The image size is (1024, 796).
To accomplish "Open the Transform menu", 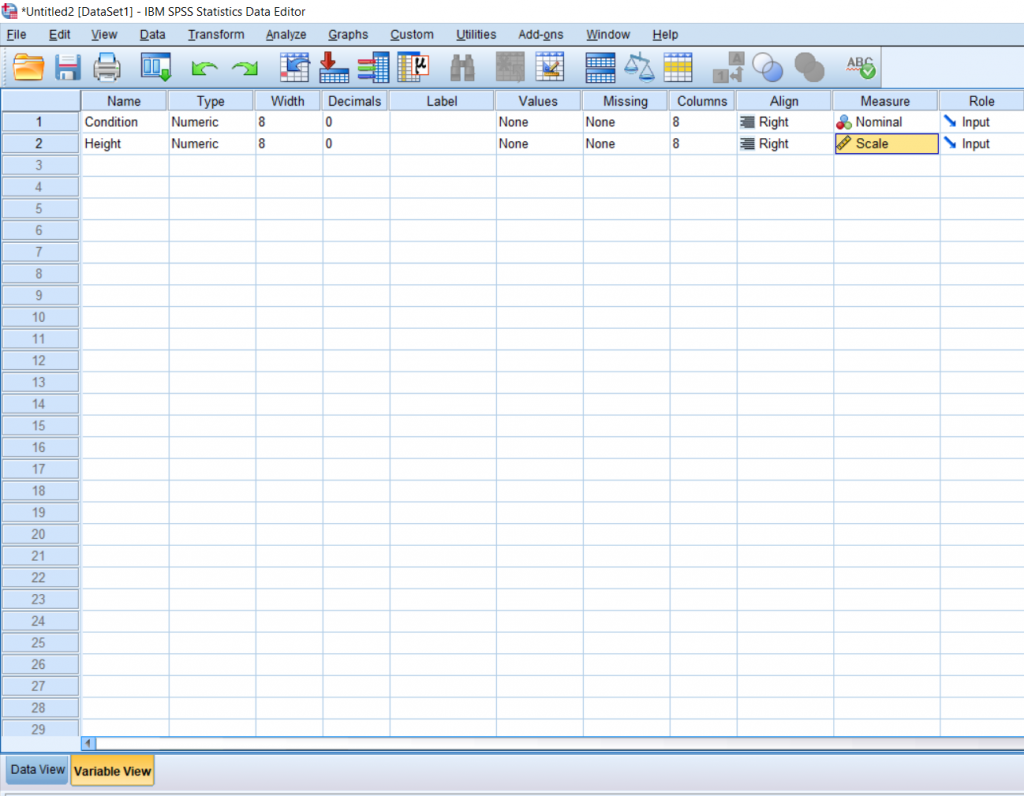I will pyautogui.click(x=216, y=34).
